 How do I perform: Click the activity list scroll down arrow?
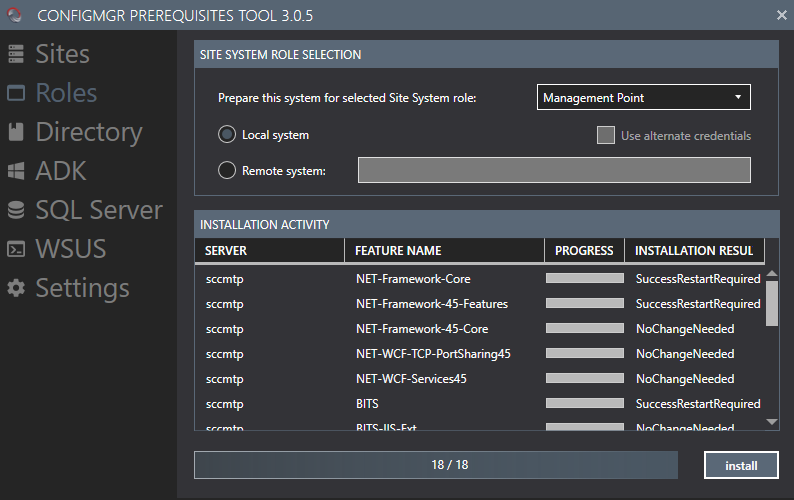click(772, 421)
